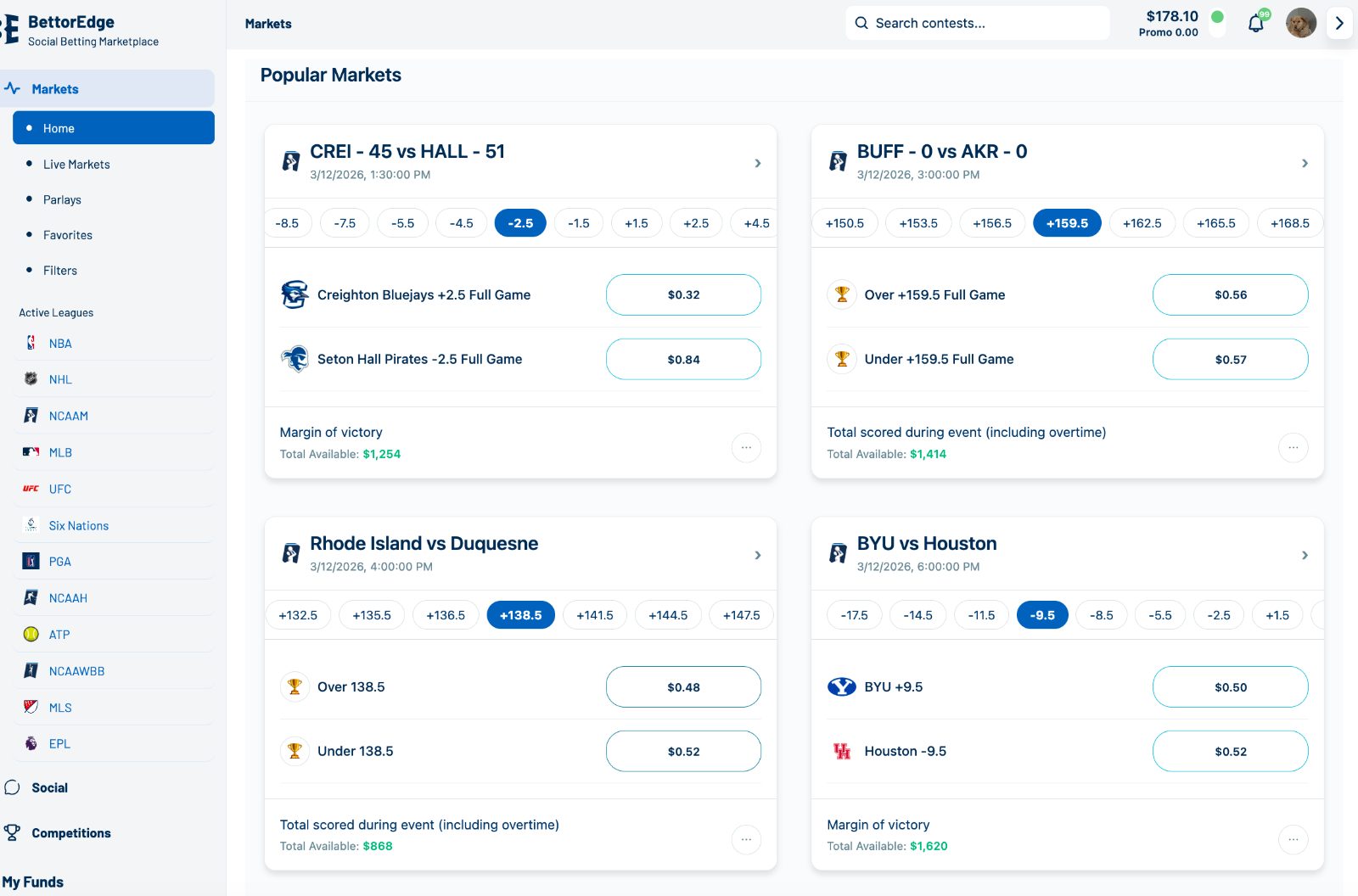
Task: Click the Competitions trophy icon
Action: point(12,832)
